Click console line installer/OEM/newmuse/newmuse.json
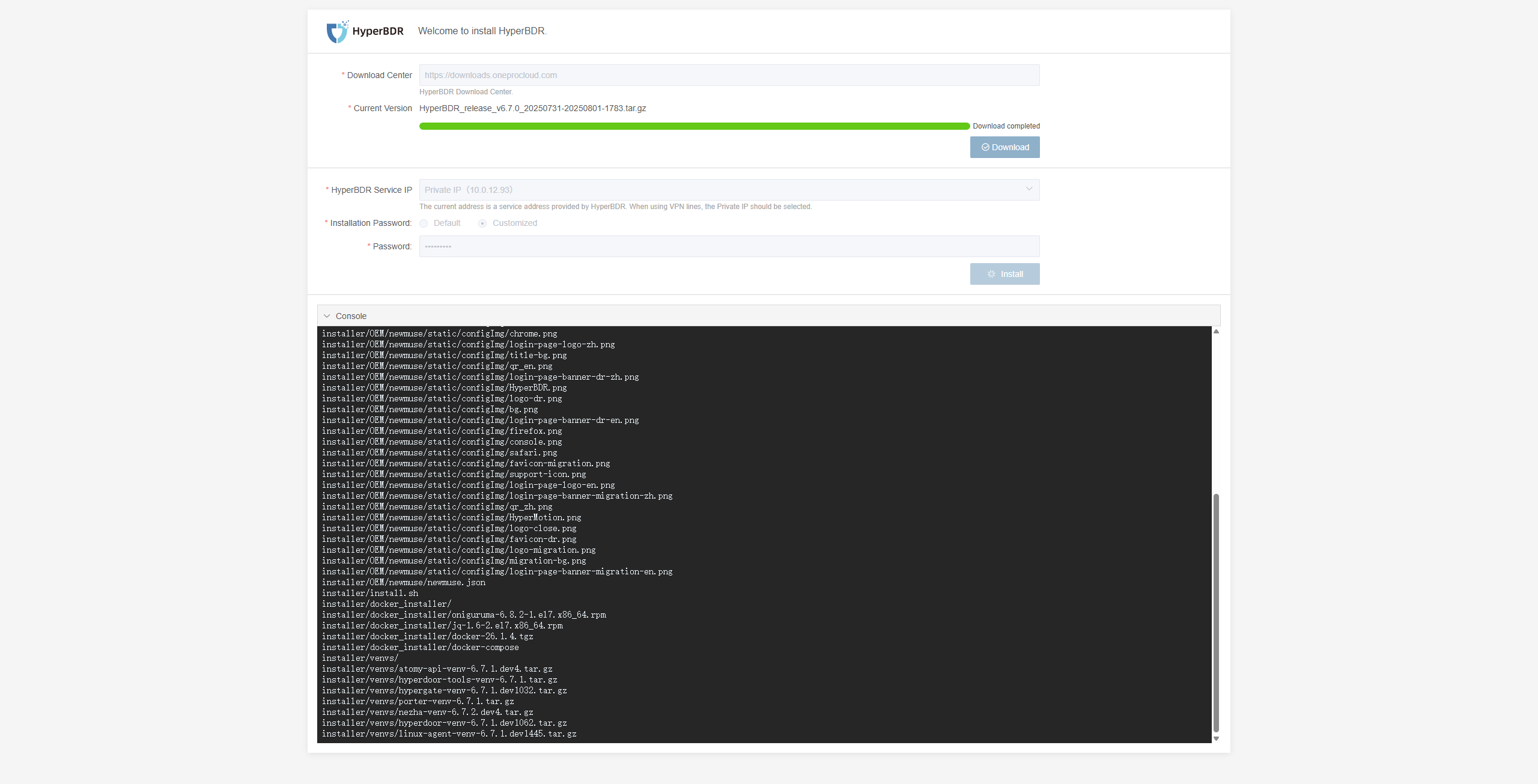This screenshot has height=784, width=1538. pos(404,582)
